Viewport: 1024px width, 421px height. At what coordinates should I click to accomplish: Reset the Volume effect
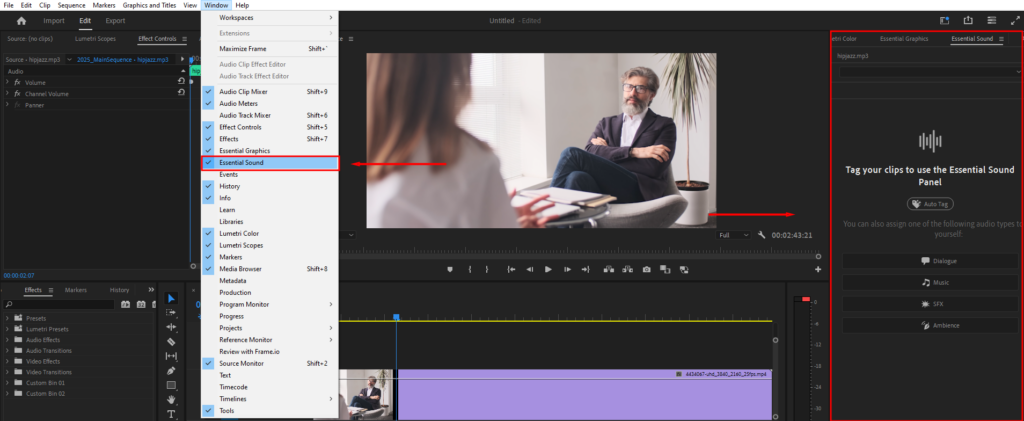(x=181, y=81)
